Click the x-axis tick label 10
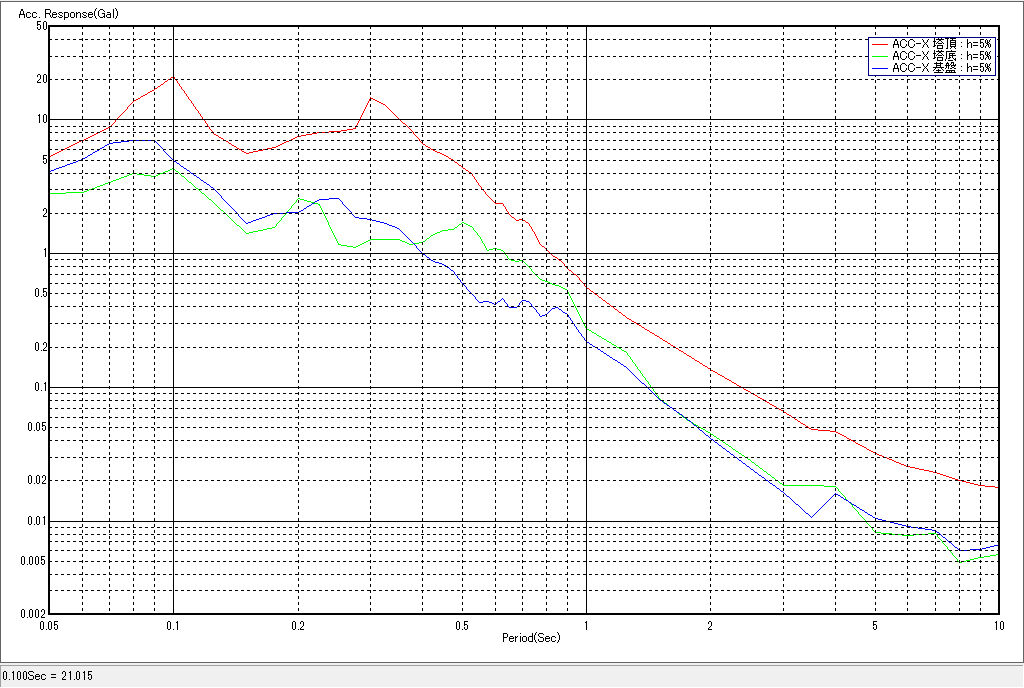1024x688 pixels. (997, 625)
